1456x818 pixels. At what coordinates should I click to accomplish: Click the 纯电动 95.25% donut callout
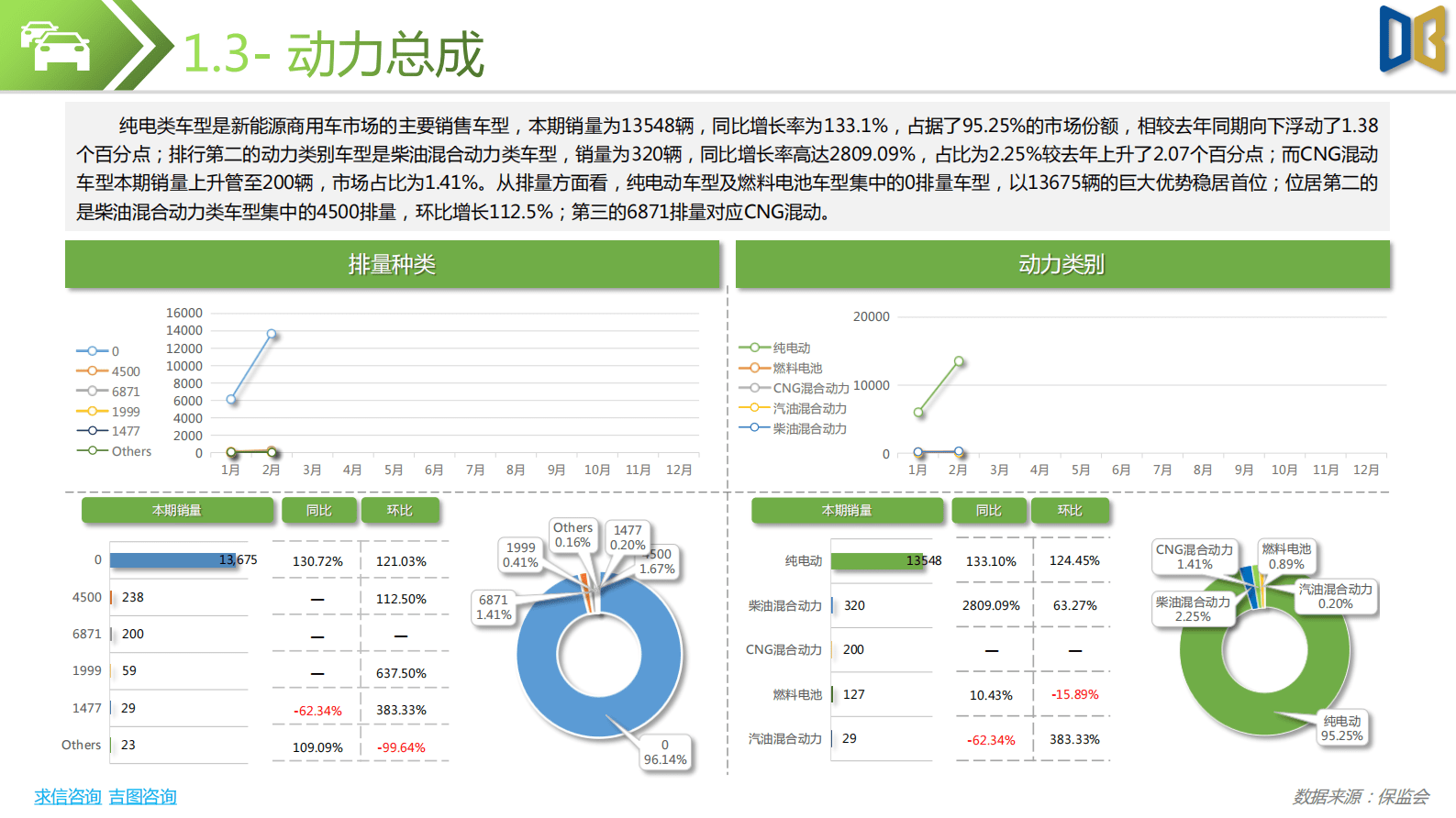(x=1341, y=728)
